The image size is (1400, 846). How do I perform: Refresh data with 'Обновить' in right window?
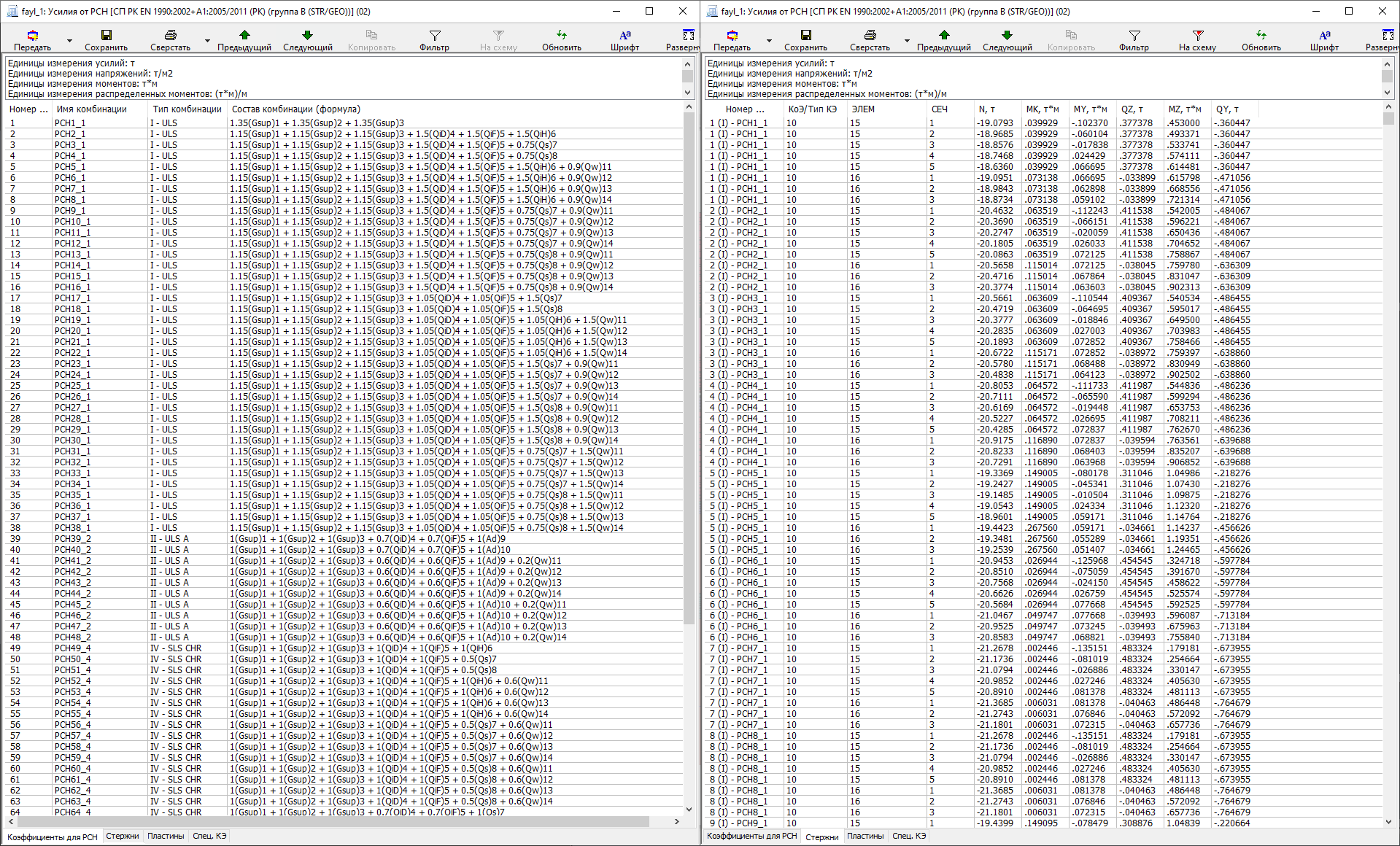pos(1261,36)
